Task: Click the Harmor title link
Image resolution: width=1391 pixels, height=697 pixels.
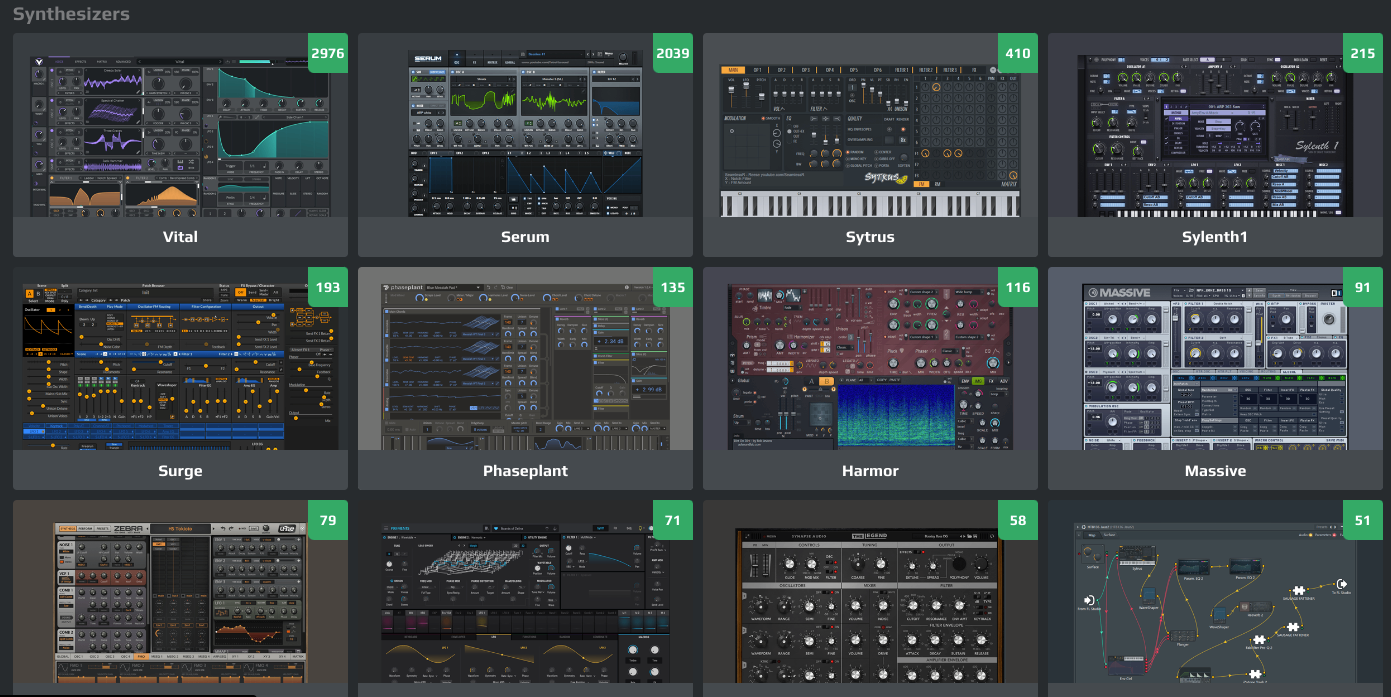Action: pos(870,471)
